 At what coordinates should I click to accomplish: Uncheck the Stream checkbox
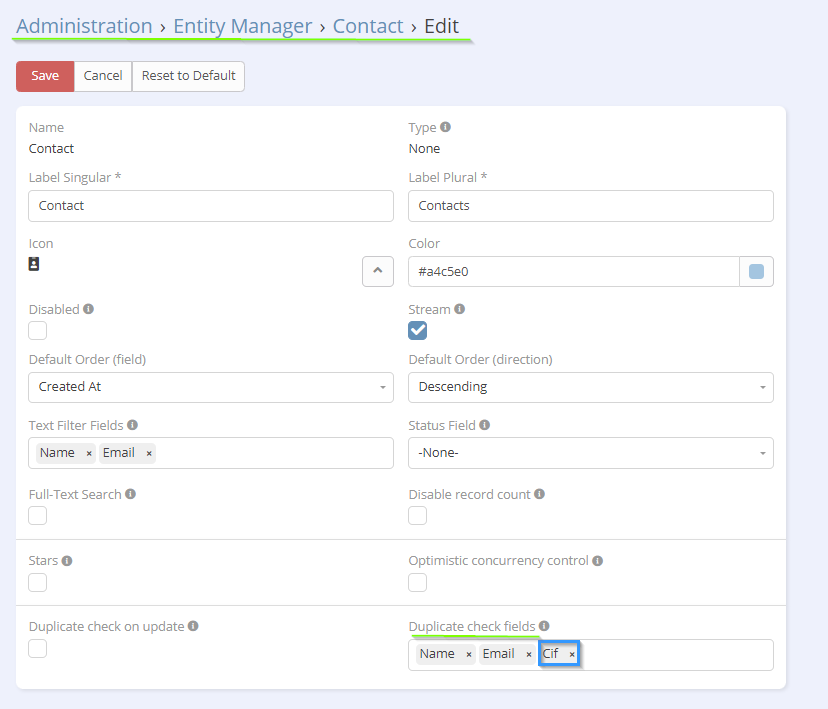click(x=417, y=331)
